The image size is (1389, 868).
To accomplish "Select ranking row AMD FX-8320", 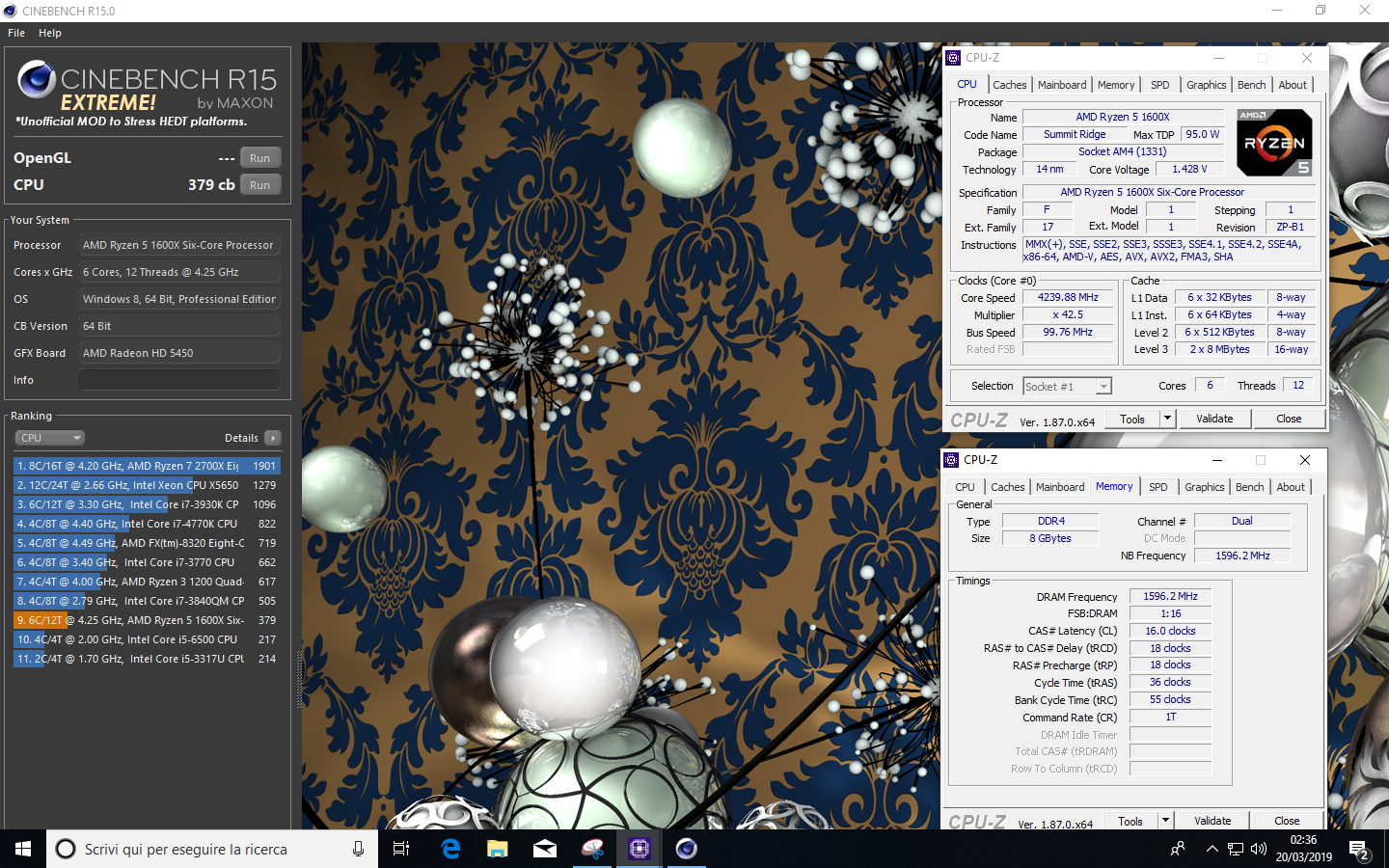I will click(147, 543).
